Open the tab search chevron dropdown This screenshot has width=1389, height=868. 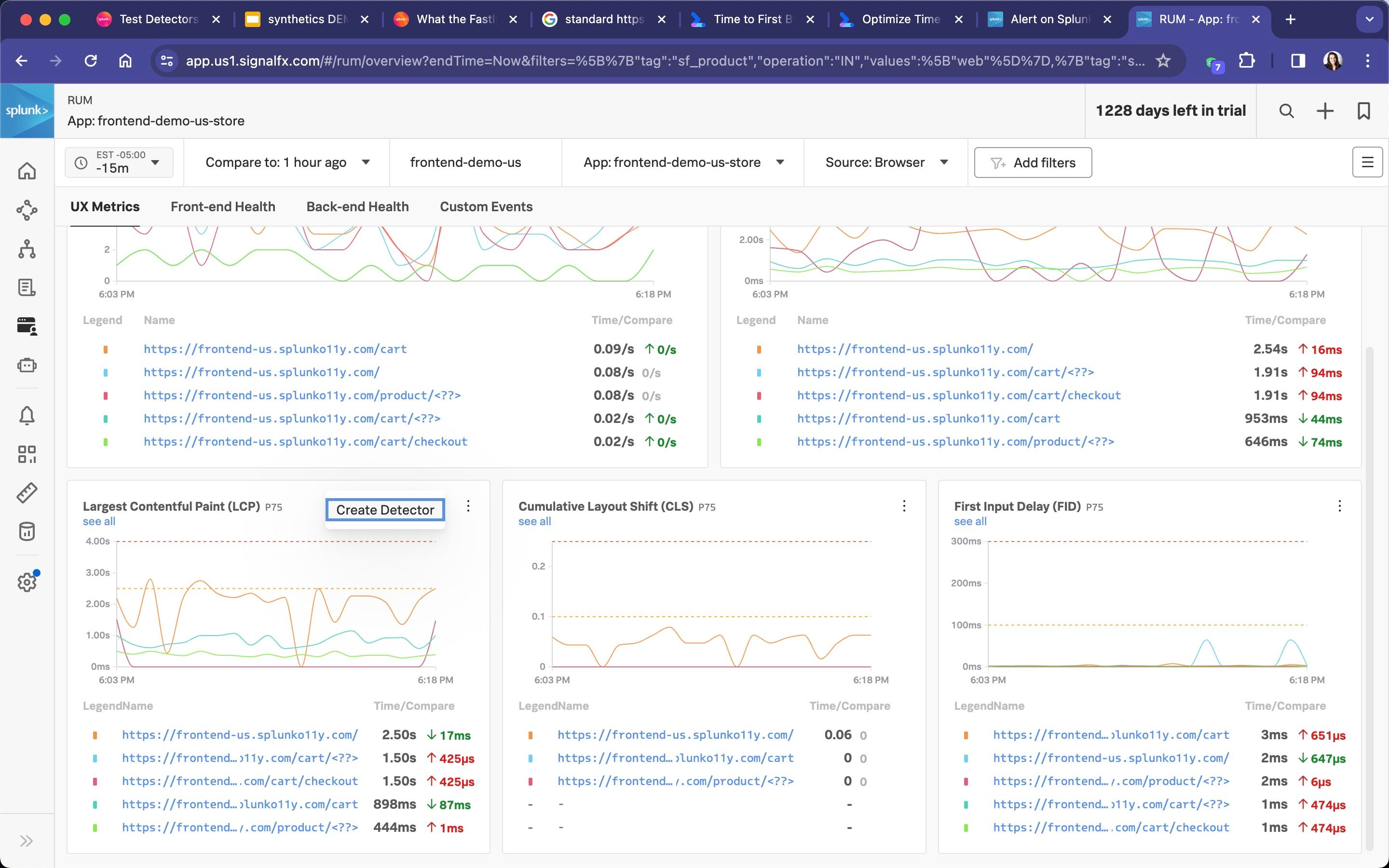pos(1370,19)
